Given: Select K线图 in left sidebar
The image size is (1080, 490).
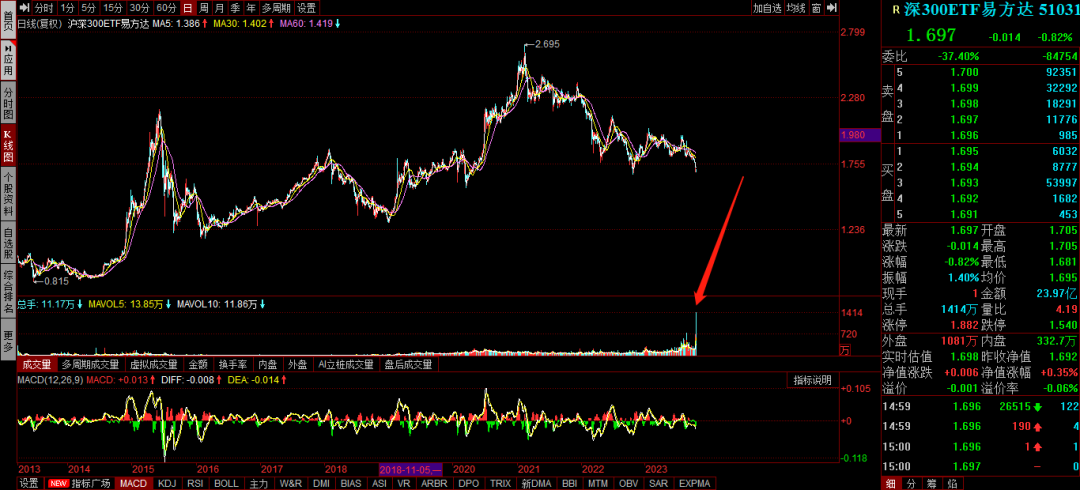Looking at the screenshot, I should coord(8,145).
